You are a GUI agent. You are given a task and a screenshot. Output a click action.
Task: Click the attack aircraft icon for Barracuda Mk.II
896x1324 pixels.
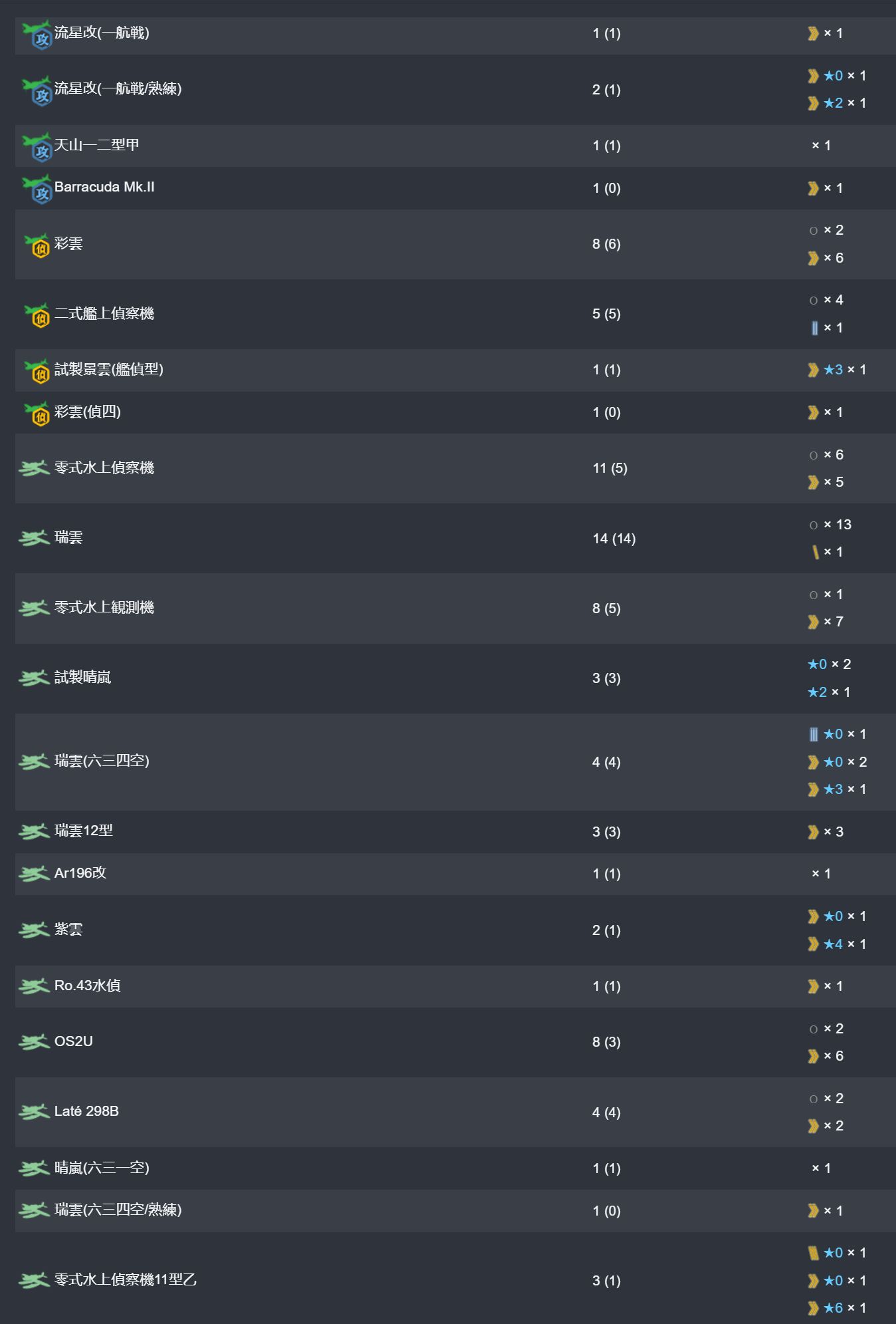click(x=37, y=189)
